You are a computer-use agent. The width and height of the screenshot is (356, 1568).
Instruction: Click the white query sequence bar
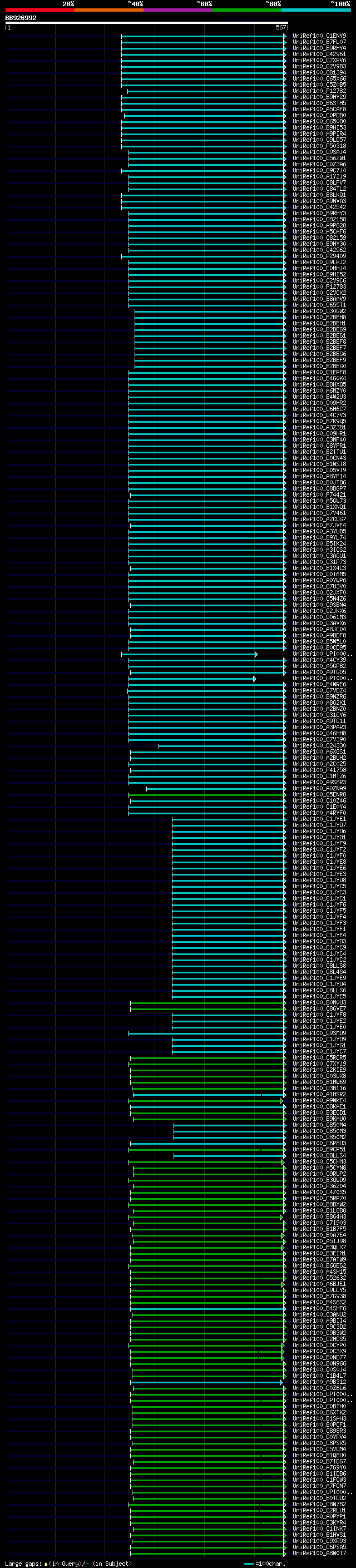(x=146, y=23)
